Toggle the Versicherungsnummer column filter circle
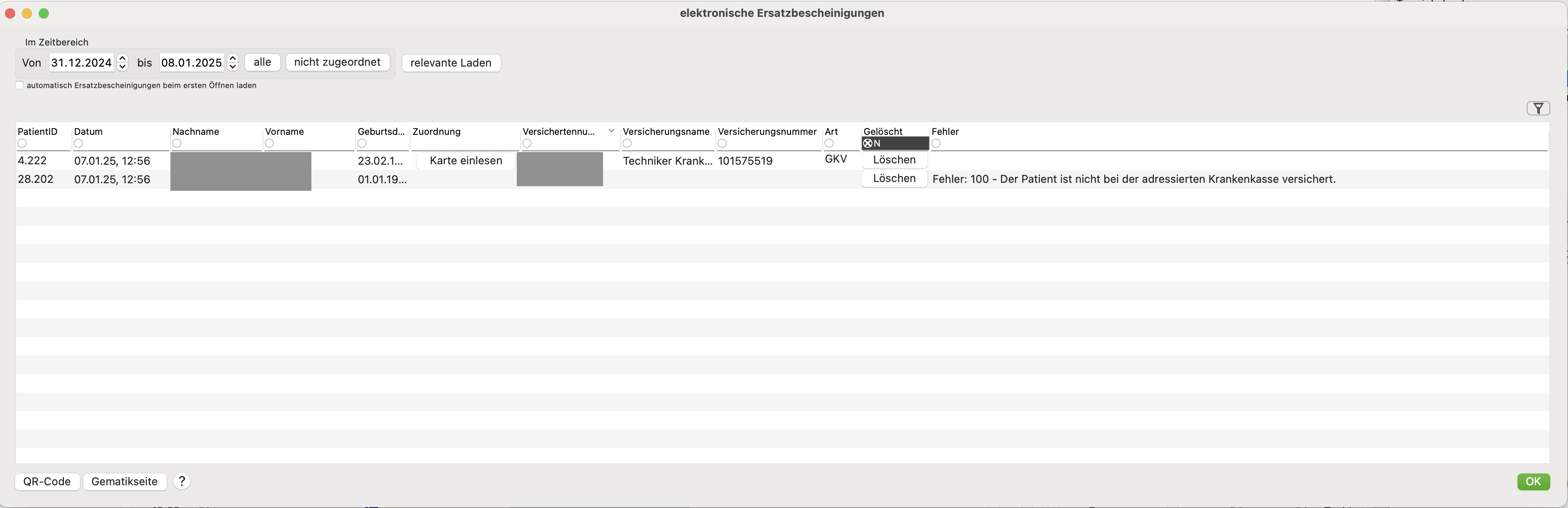1568x508 pixels. (x=722, y=143)
